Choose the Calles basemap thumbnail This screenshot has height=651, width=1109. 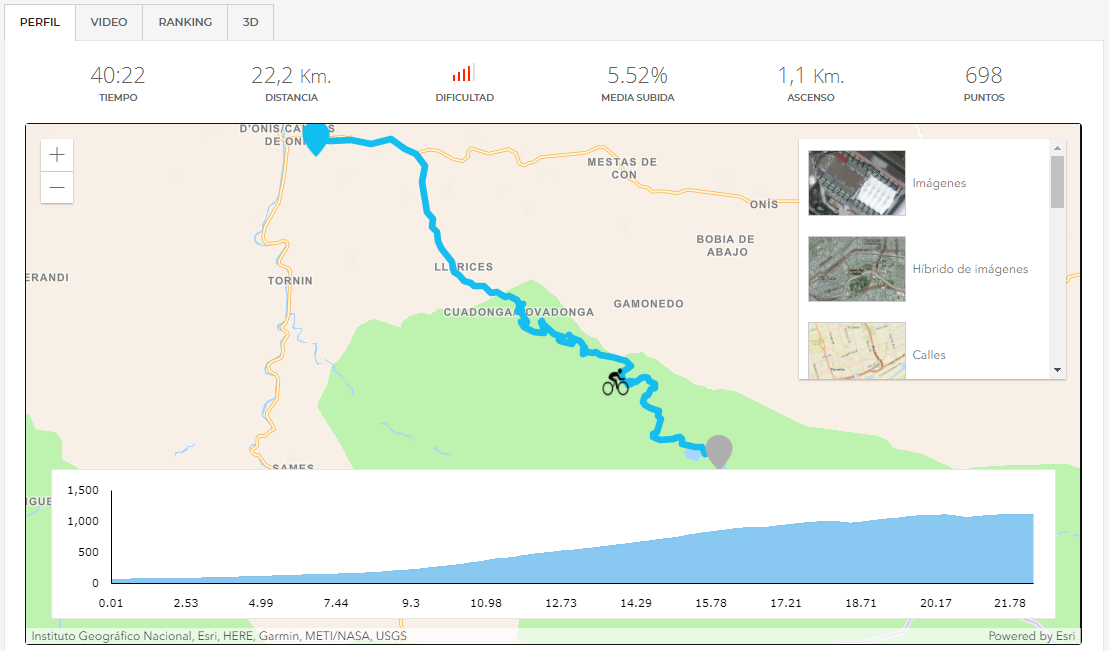pos(857,351)
